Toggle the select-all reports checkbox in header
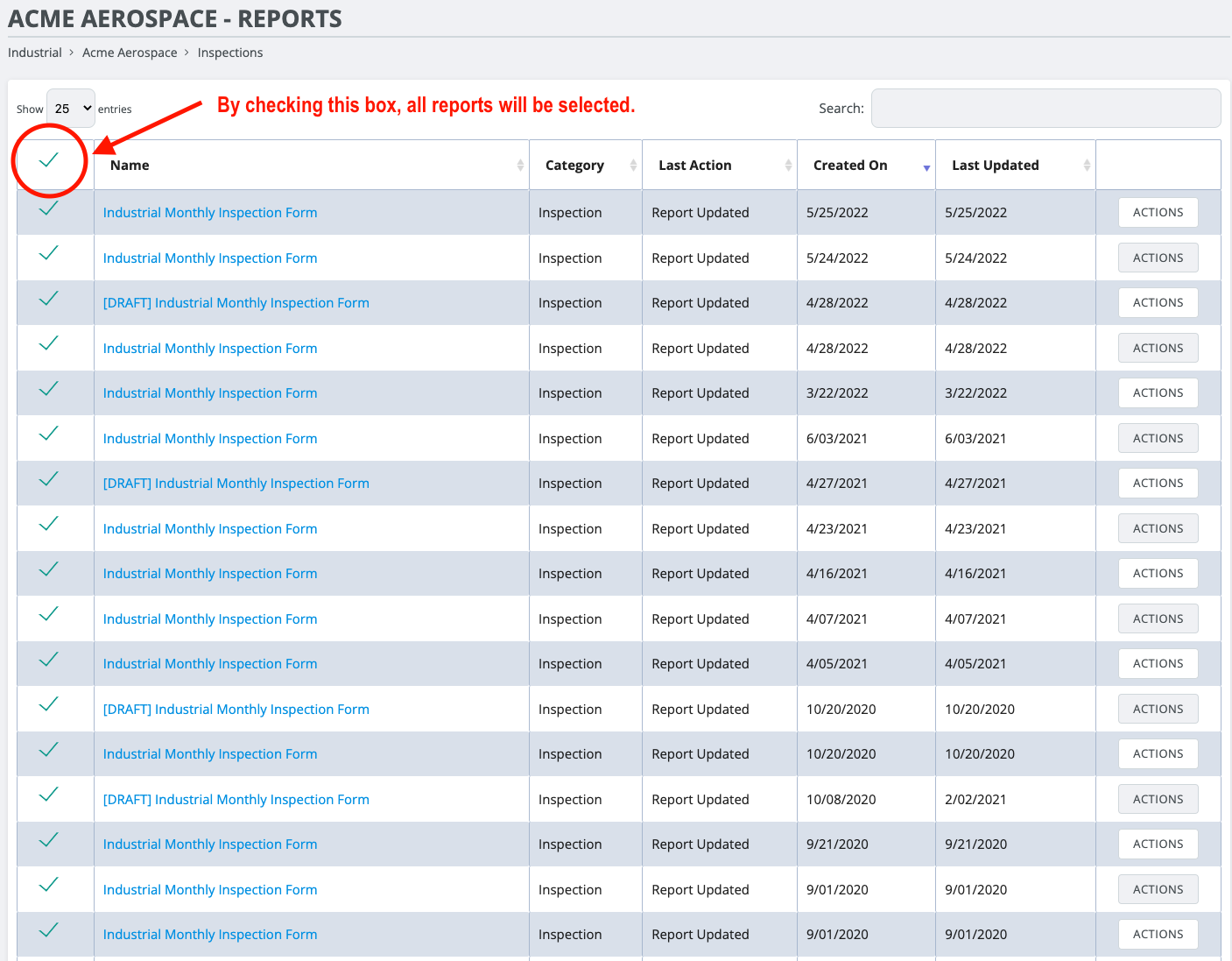Image resolution: width=1232 pixels, height=961 pixels. click(49, 160)
